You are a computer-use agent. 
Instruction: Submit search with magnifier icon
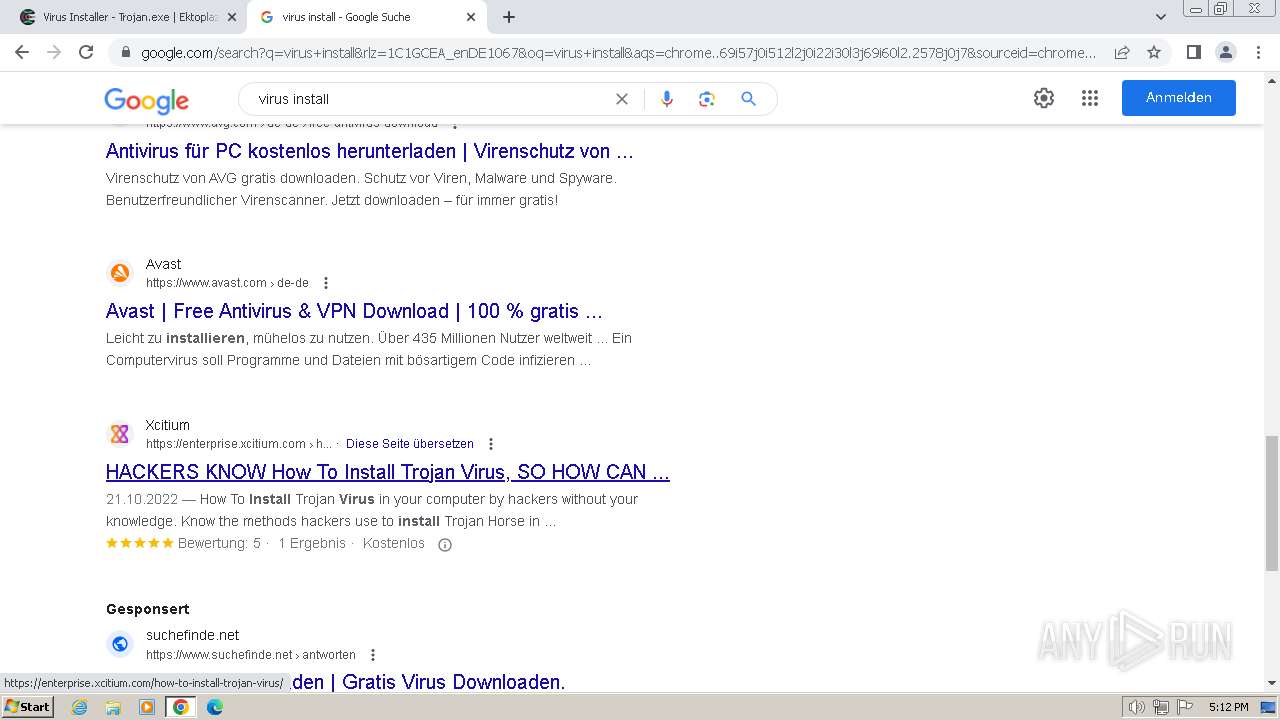point(748,99)
